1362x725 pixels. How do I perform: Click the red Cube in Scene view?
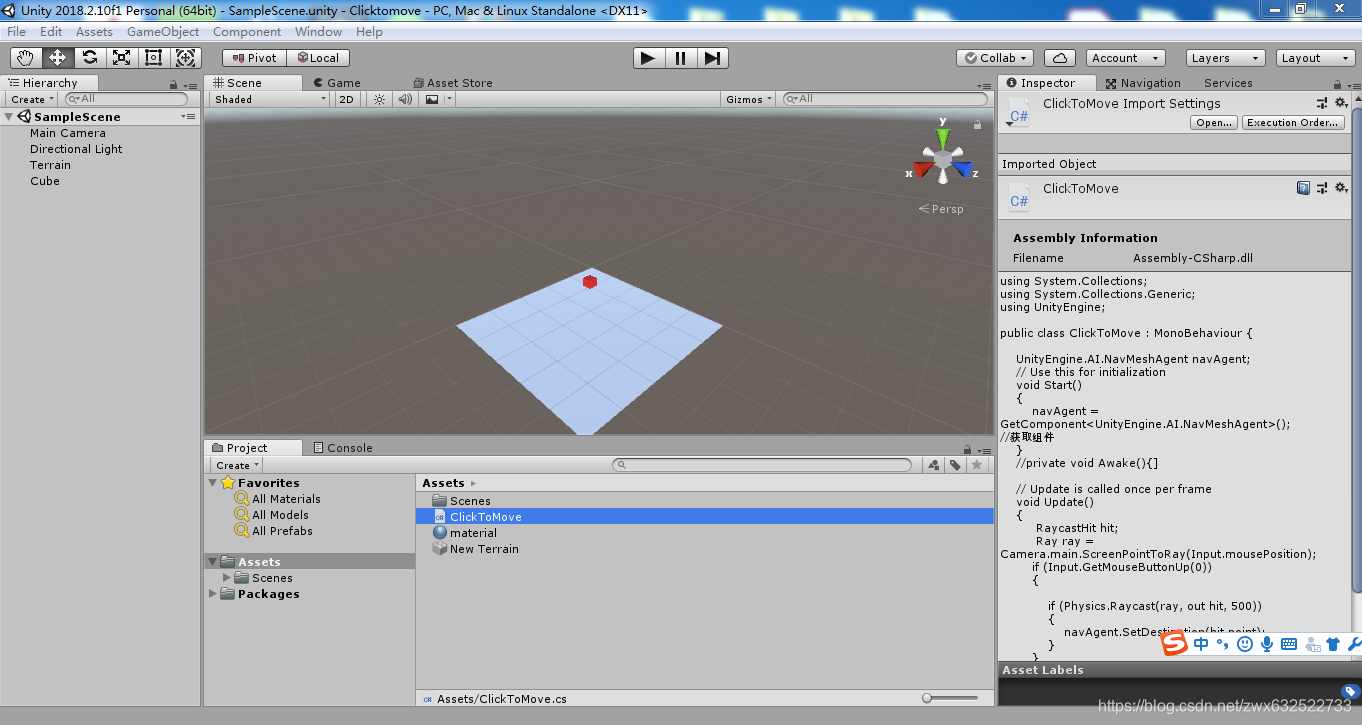click(x=590, y=282)
